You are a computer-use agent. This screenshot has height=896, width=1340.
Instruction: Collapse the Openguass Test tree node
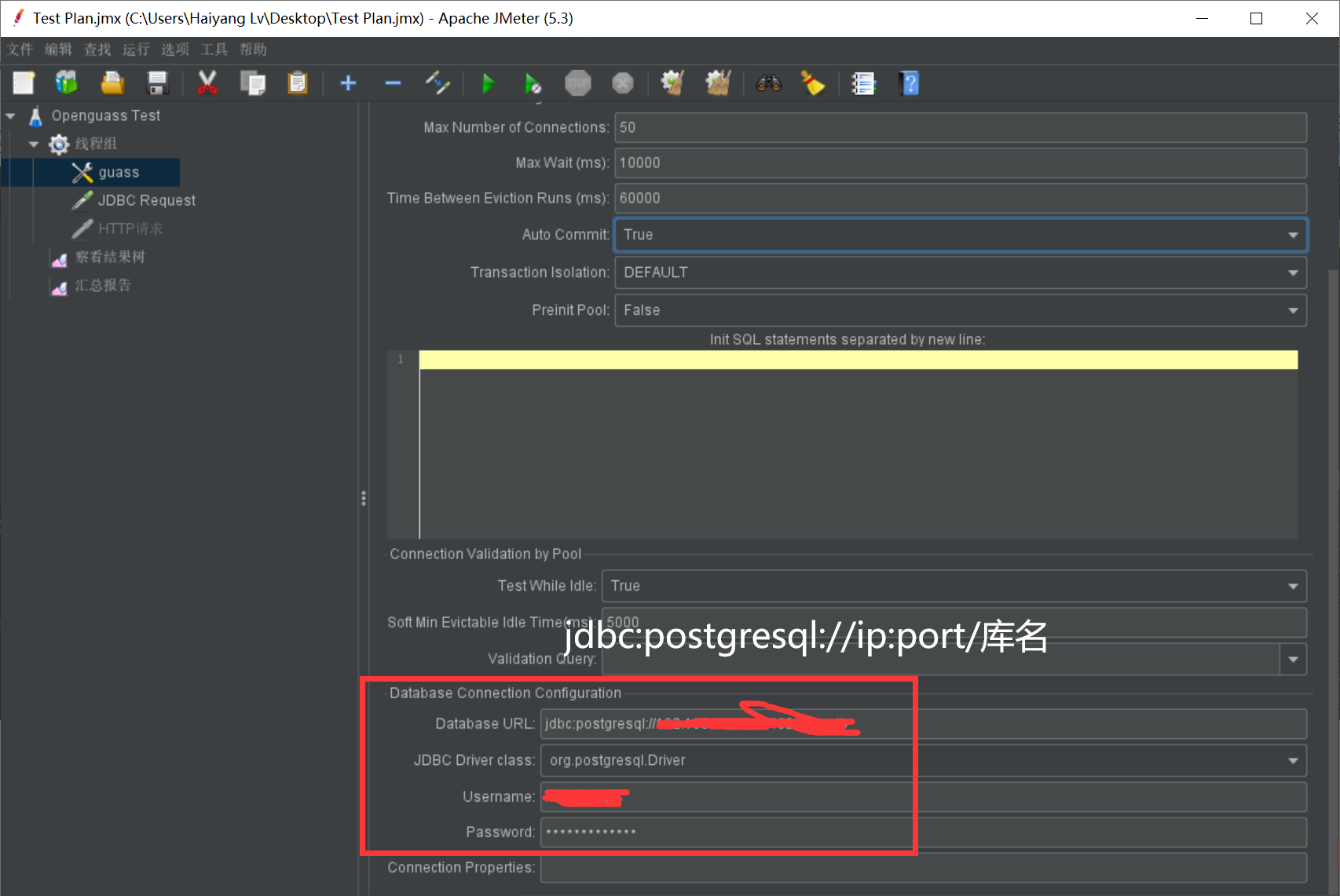(x=11, y=116)
